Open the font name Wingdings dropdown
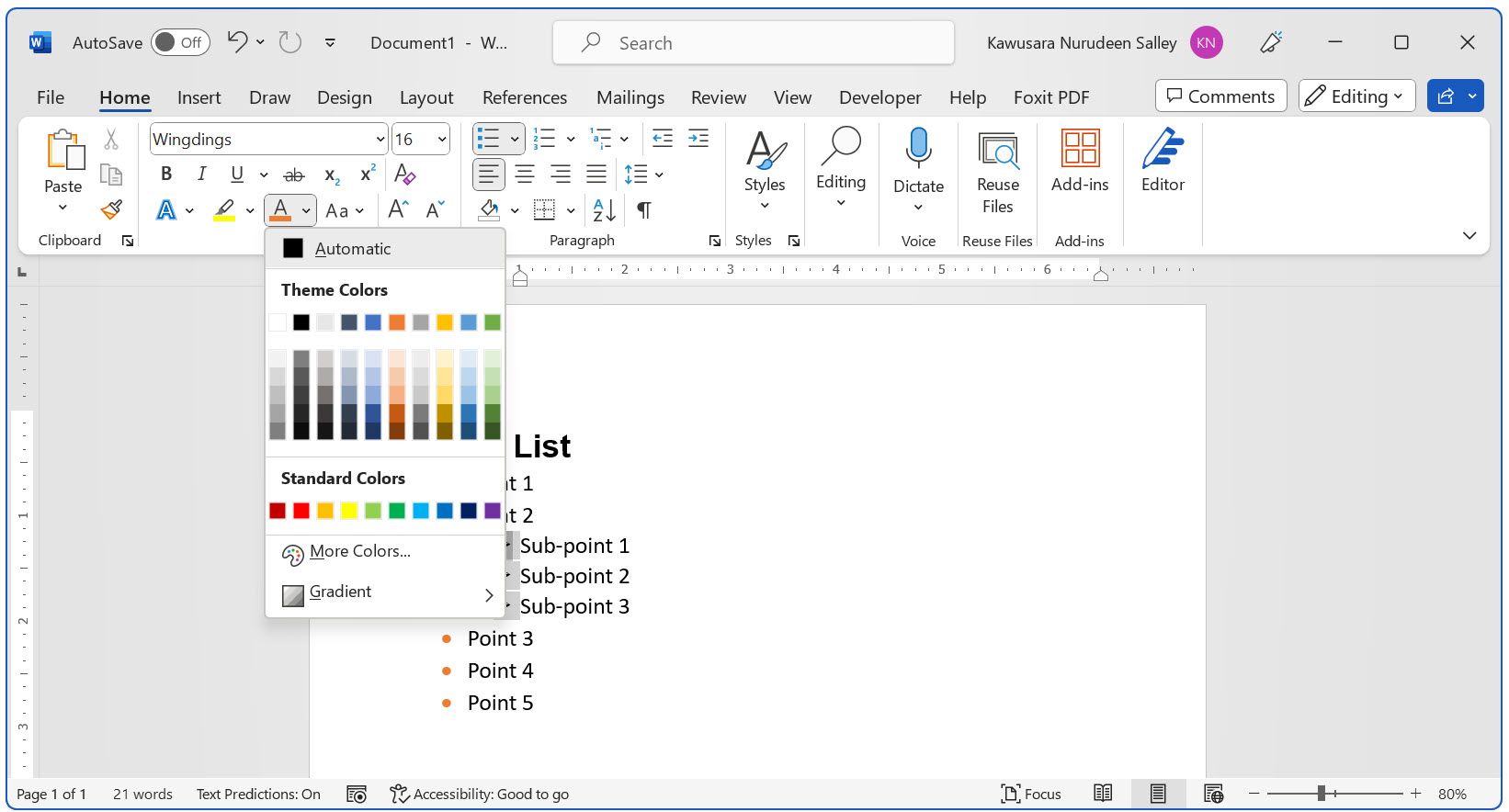The width and height of the screenshot is (1509, 812). (380, 140)
